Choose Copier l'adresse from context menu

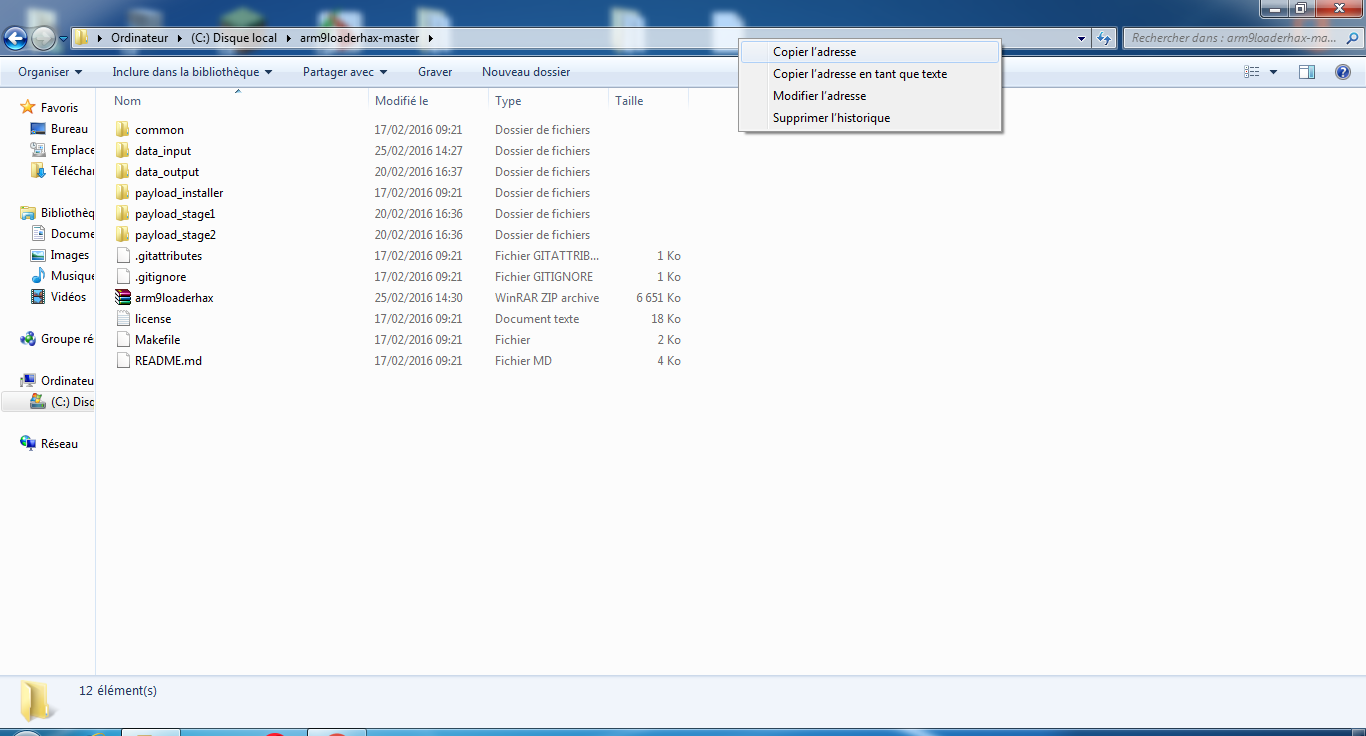(814, 52)
